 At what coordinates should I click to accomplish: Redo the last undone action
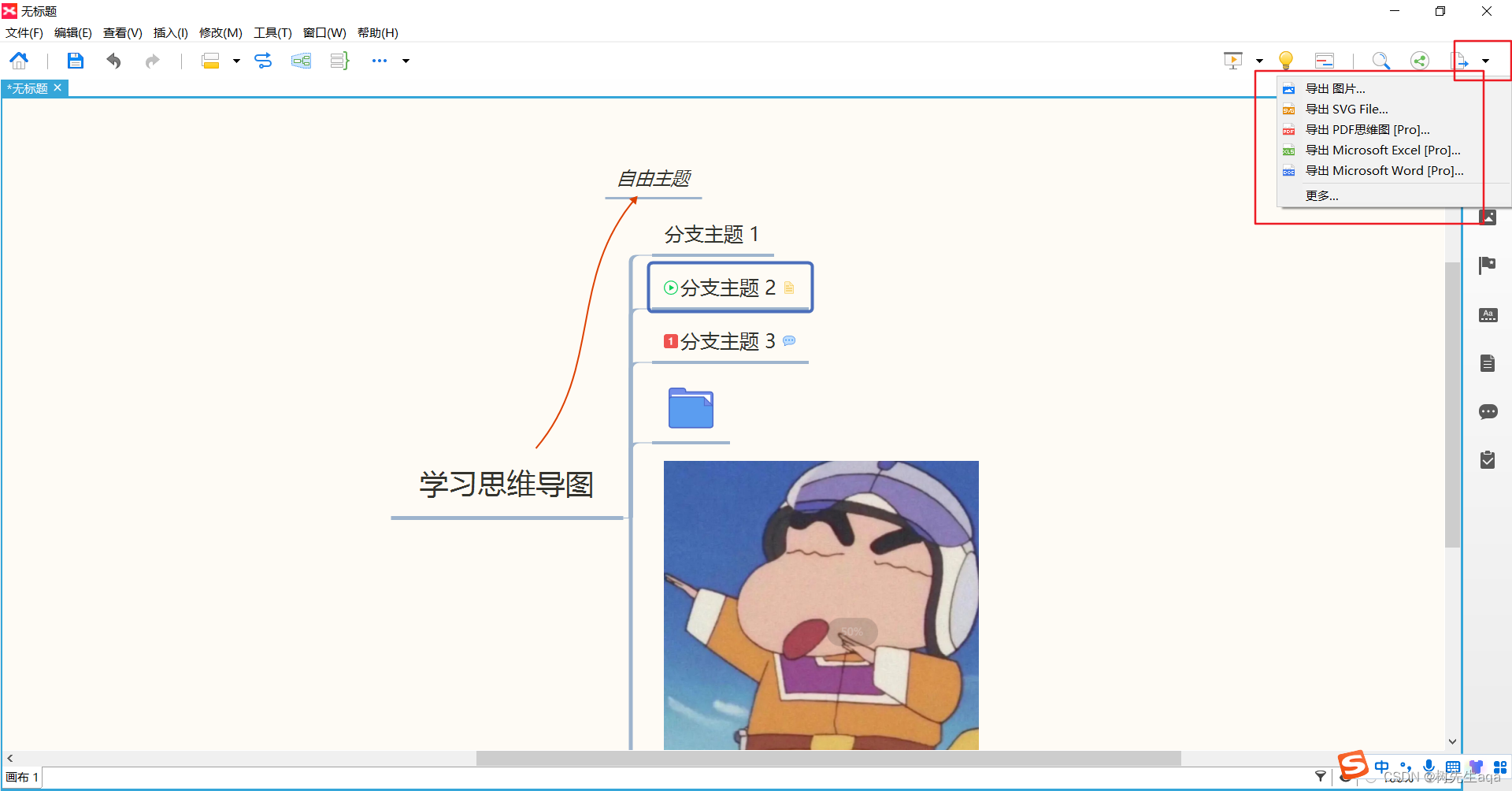152,61
